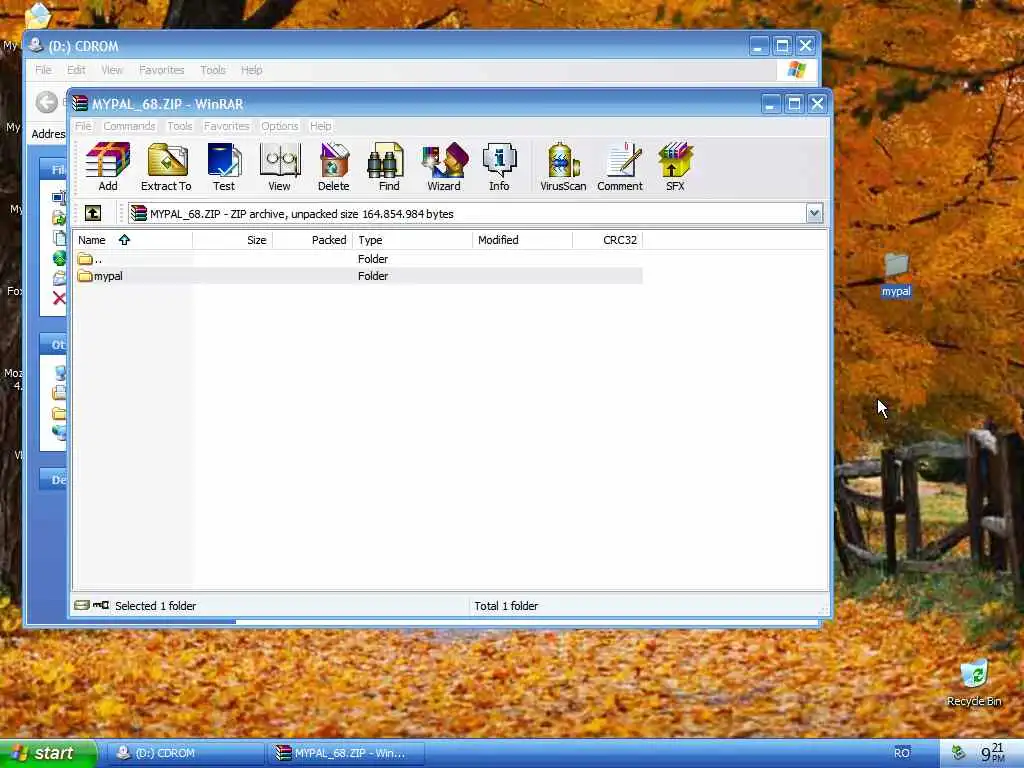Select the mypal folder row
1024x768 pixels.
point(359,276)
